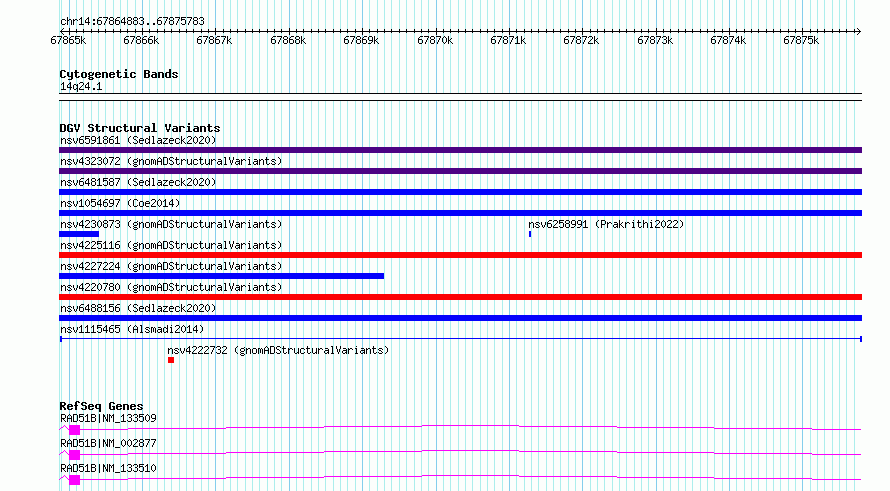Click the 67866k ruler tick label
The height and width of the screenshot is (491, 890).
pos(141,40)
